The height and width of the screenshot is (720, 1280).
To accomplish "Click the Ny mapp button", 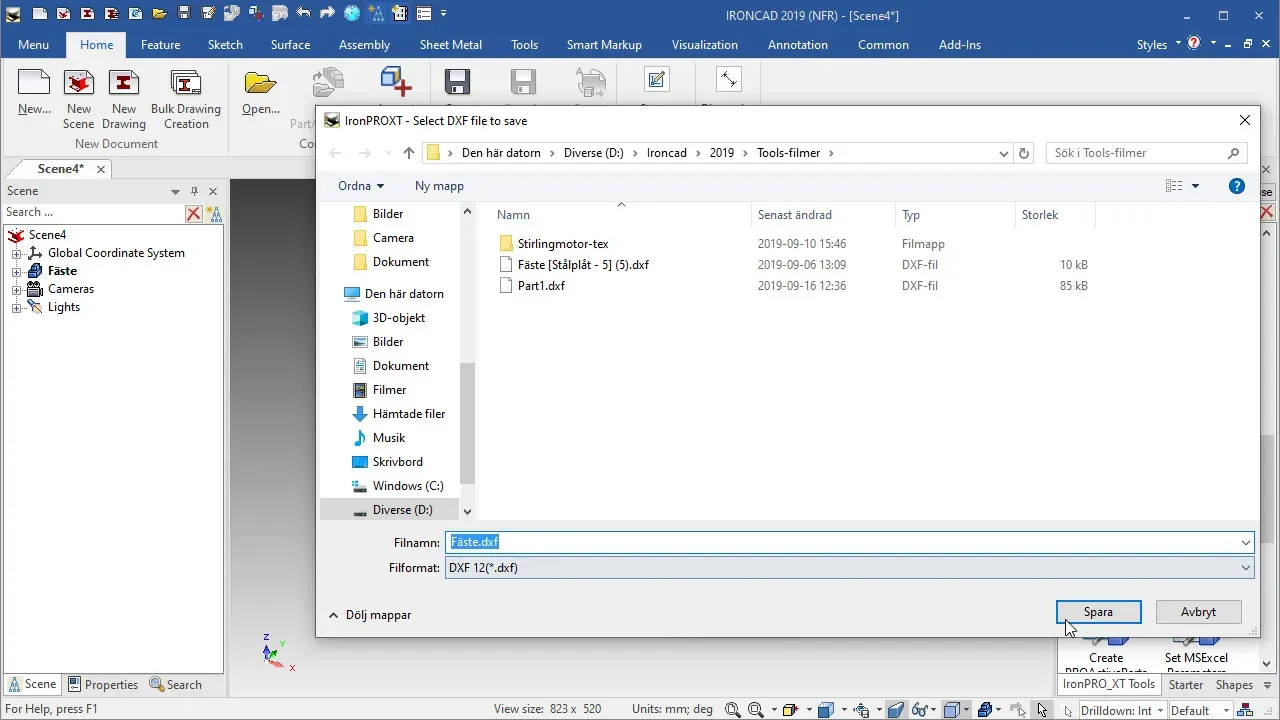I will point(439,186).
